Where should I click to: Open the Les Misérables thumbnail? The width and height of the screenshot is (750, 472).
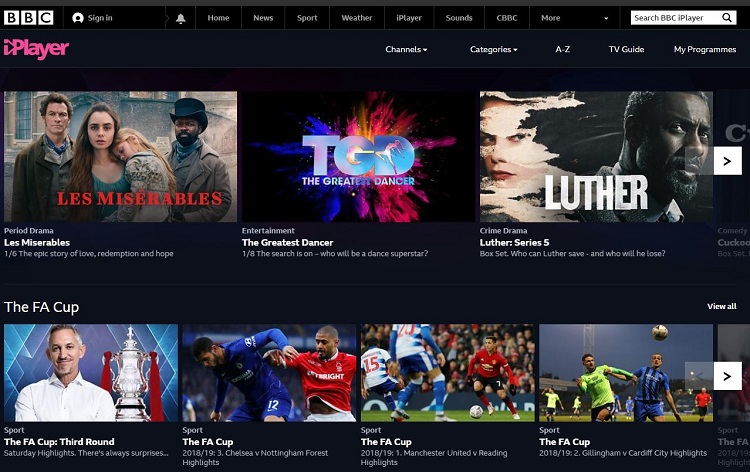coord(121,156)
